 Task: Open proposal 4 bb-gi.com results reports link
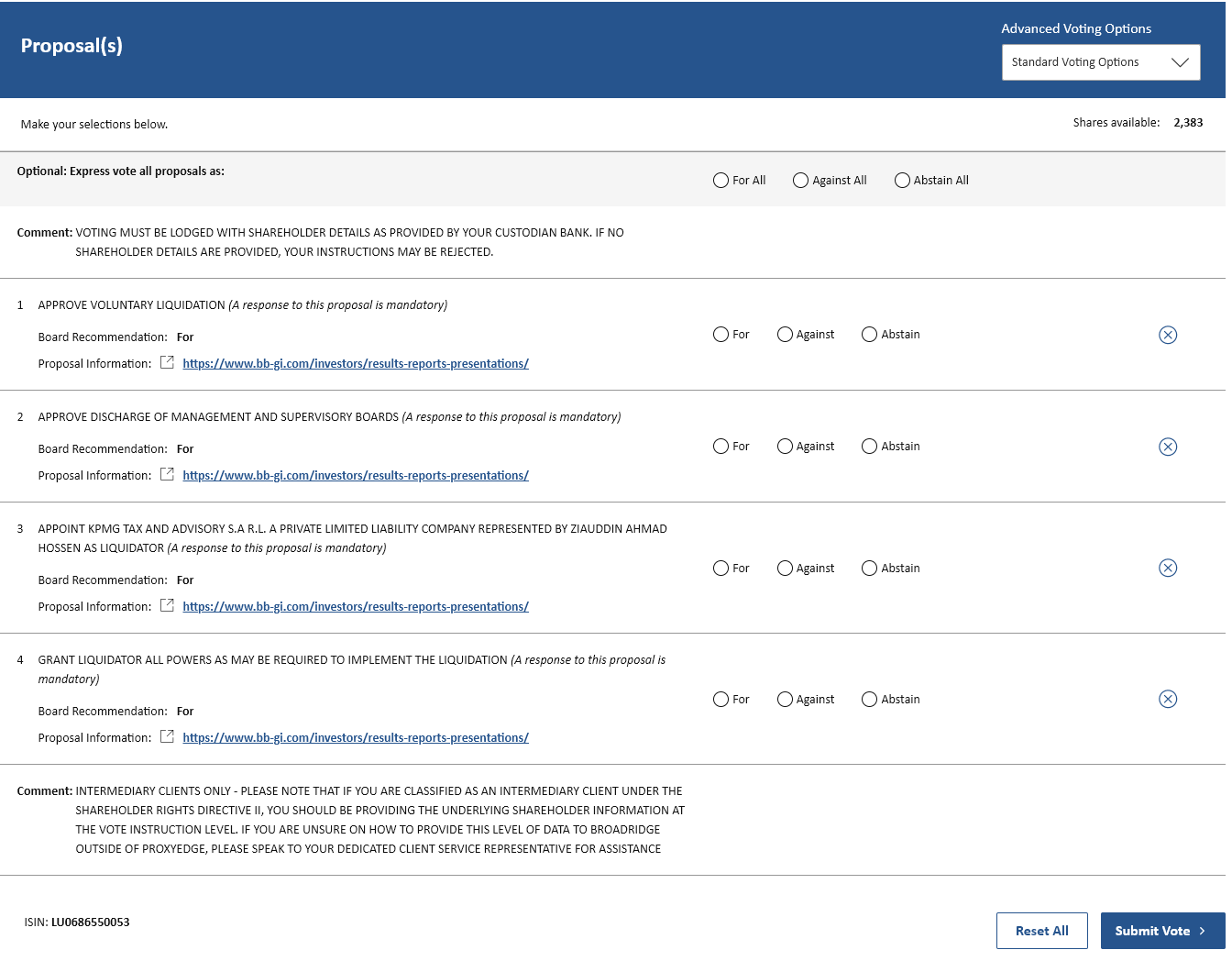pos(356,738)
